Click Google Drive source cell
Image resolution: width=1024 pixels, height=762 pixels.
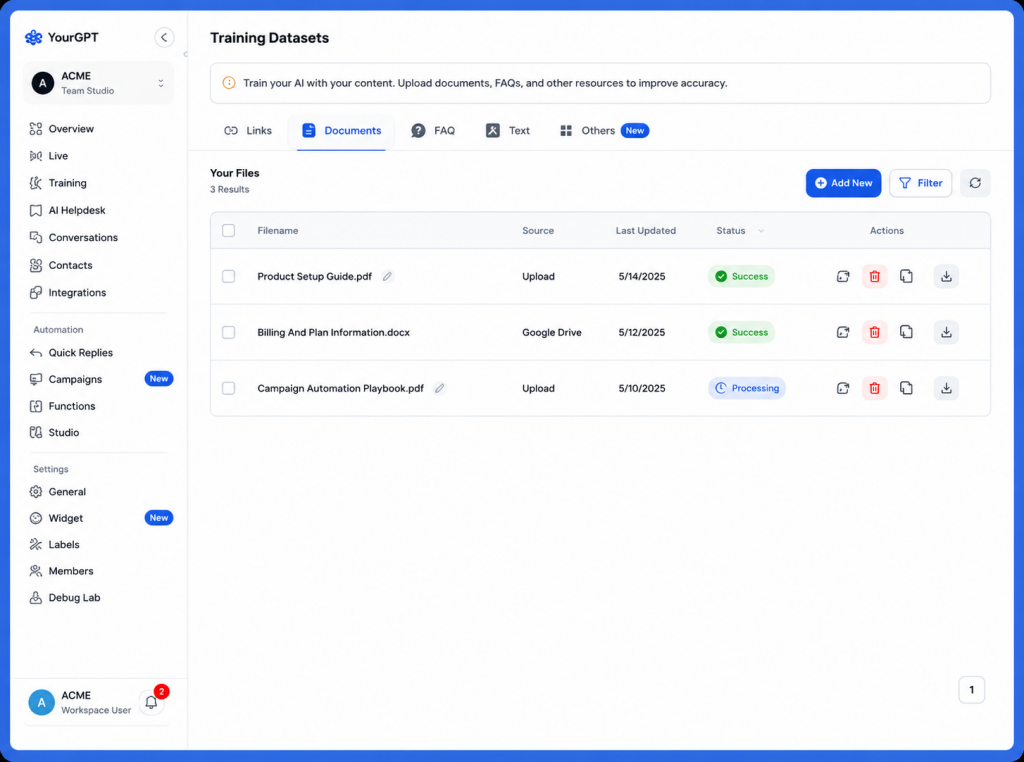click(552, 332)
